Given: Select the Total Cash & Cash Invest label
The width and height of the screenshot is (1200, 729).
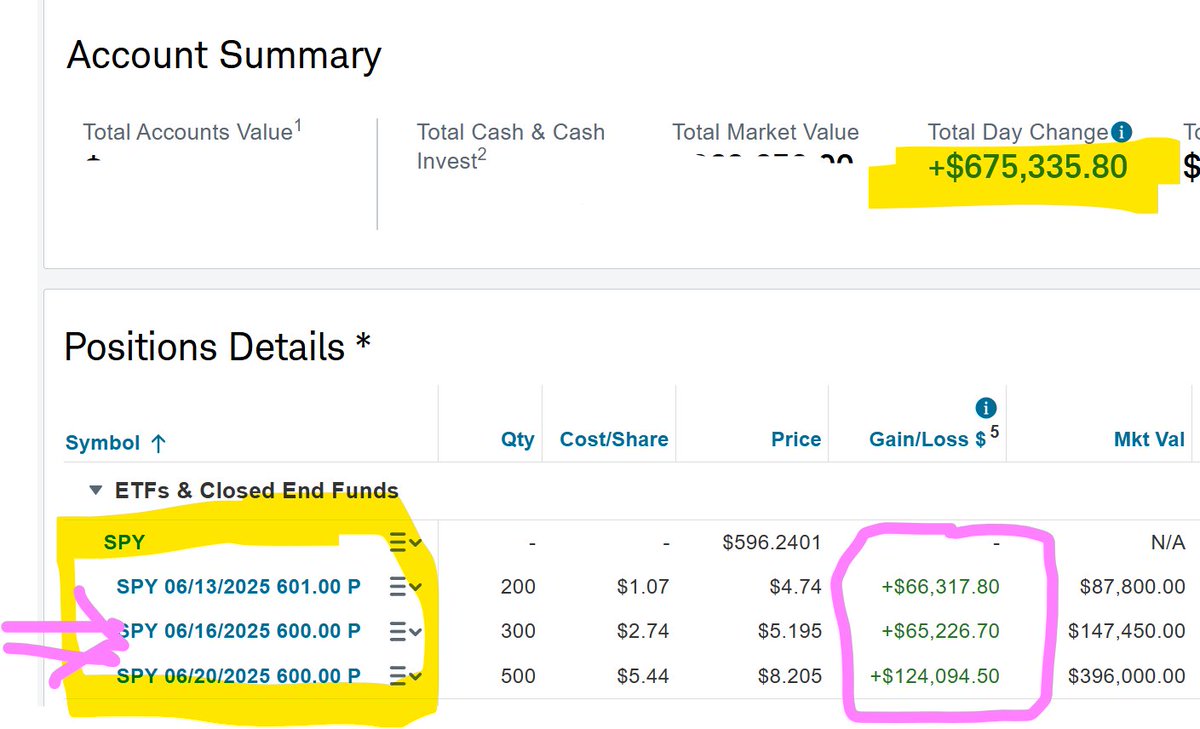Looking at the screenshot, I should pos(511,146).
